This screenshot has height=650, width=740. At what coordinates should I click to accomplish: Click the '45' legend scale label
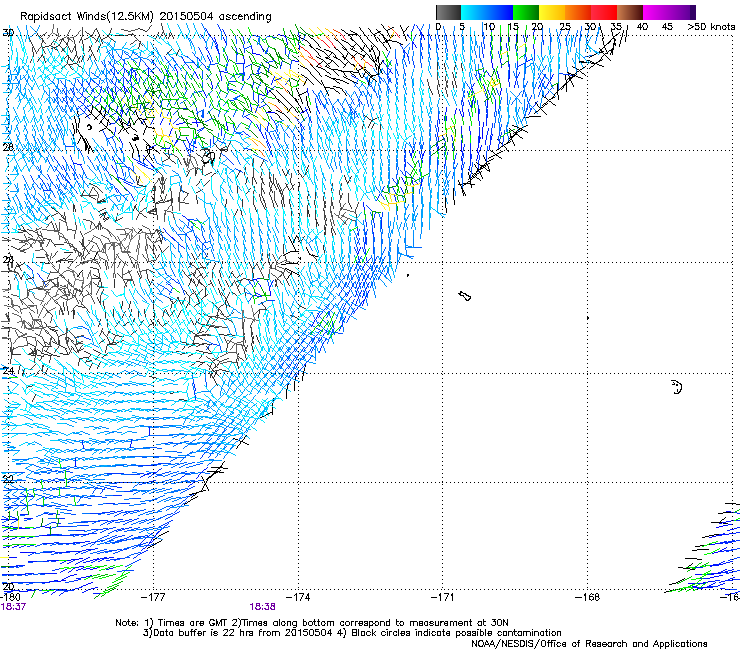pyautogui.click(x=667, y=26)
